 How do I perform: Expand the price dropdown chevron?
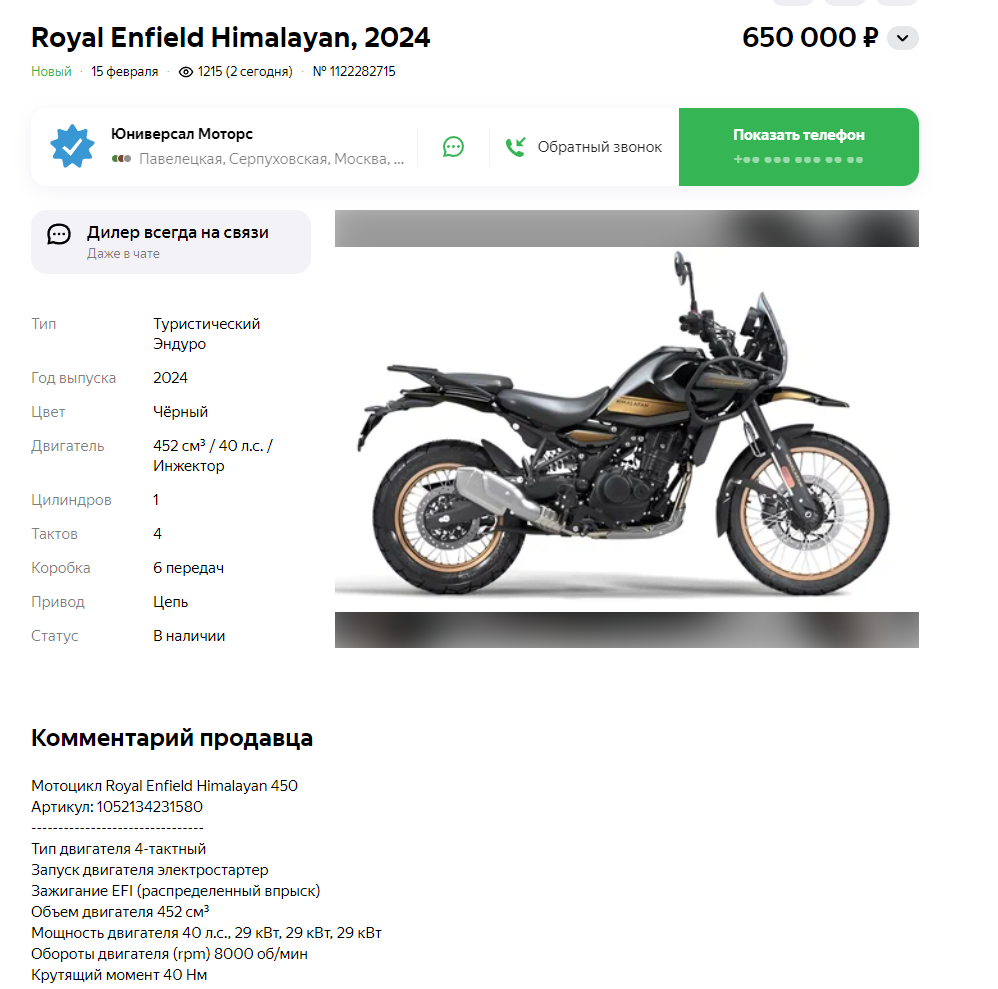click(x=903, y=38)
